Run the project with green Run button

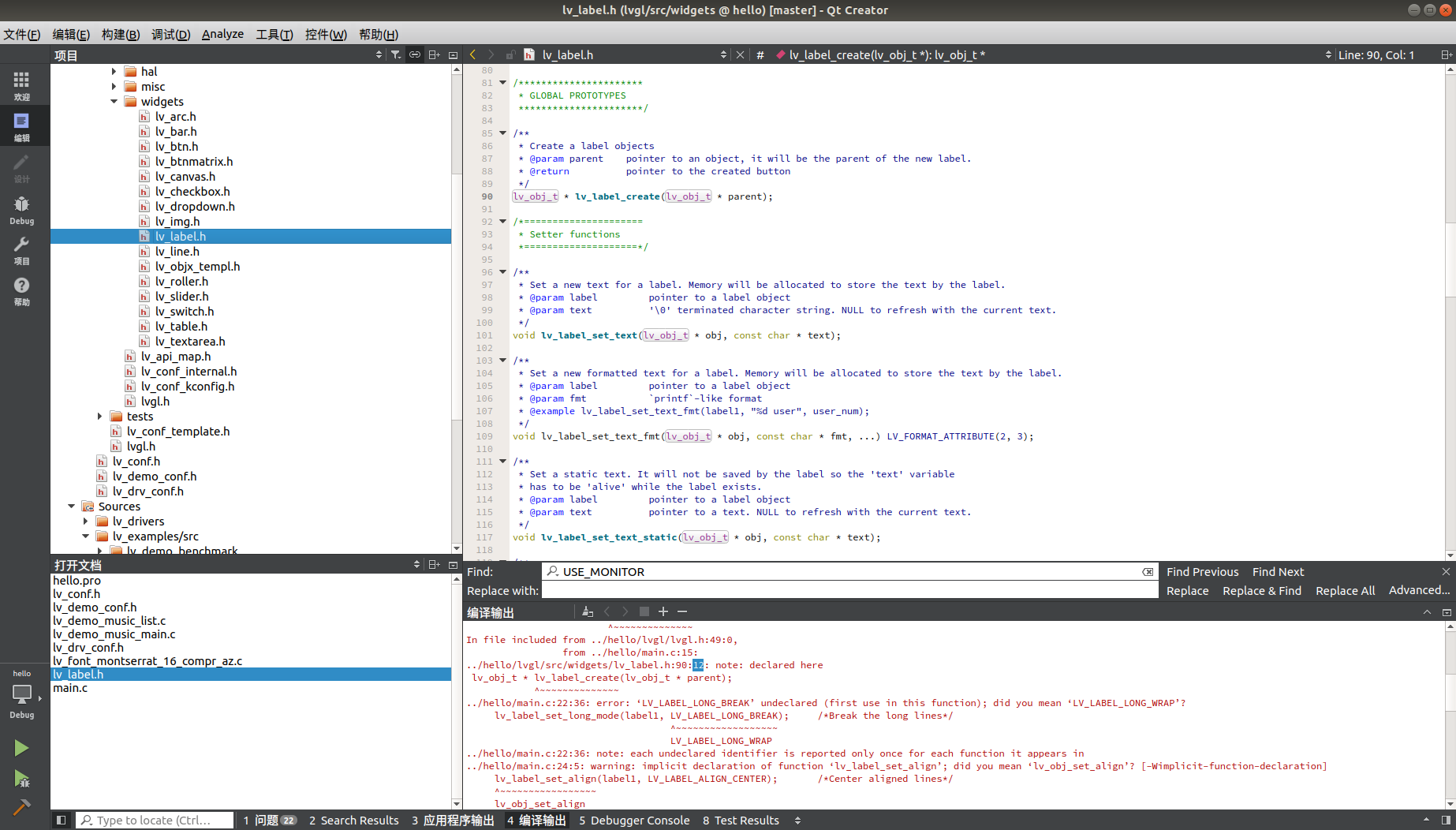click(21, 747)
